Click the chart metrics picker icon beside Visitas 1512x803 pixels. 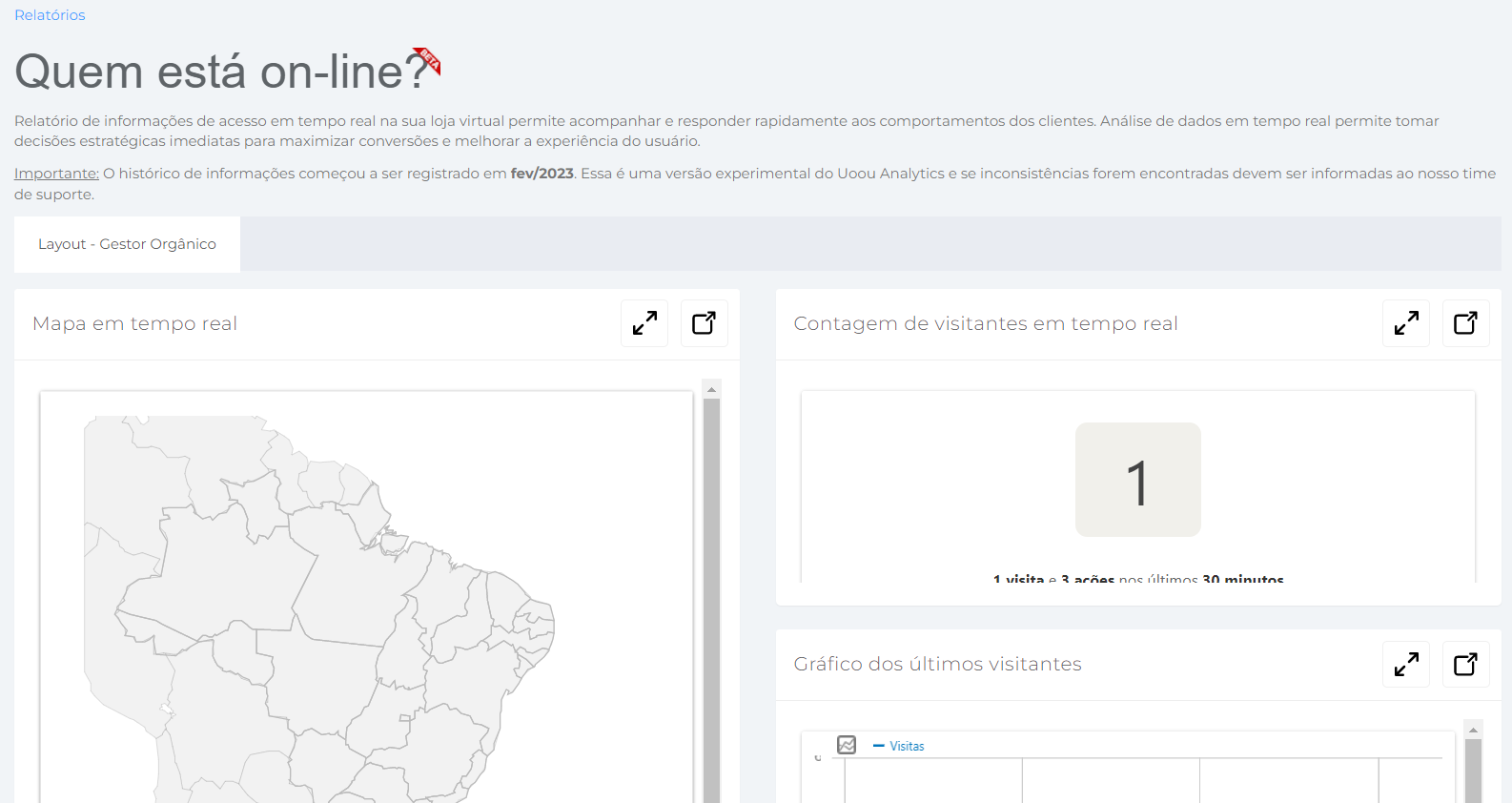pyautogui.click(x=847, y=745)
